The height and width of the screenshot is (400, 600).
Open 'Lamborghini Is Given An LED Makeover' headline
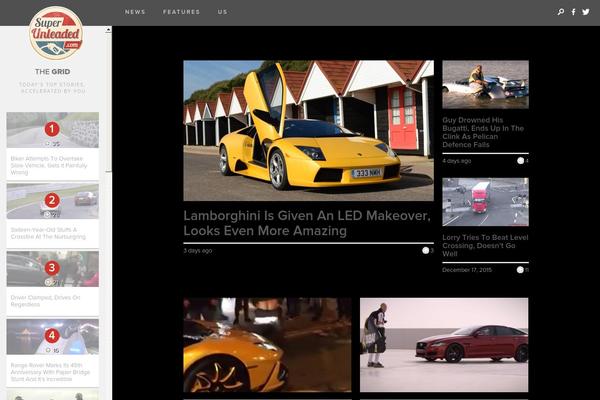pos(307,223)
